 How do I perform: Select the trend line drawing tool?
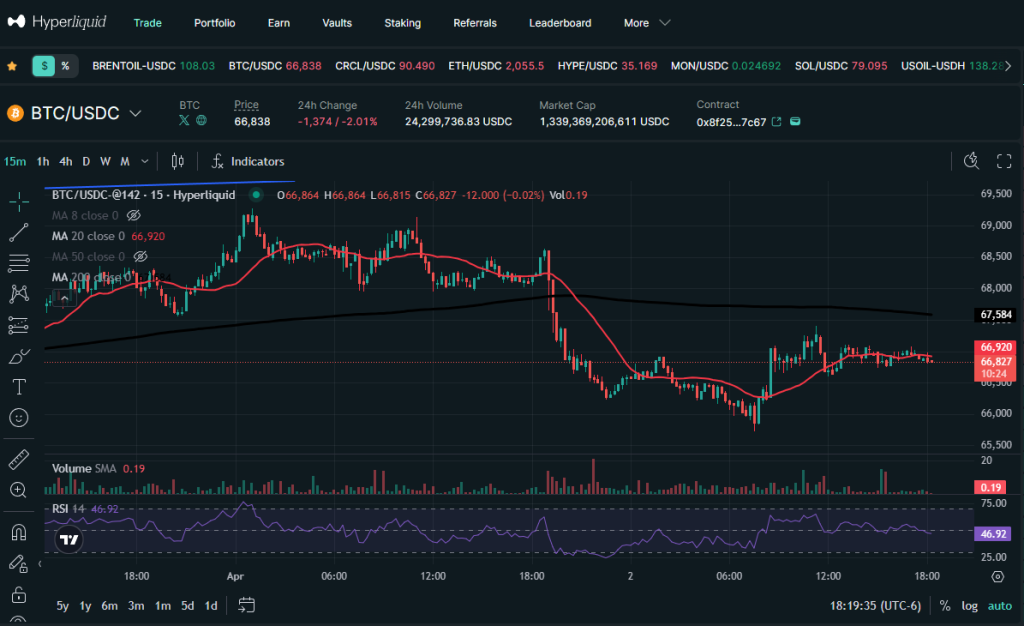coord(18,233)
